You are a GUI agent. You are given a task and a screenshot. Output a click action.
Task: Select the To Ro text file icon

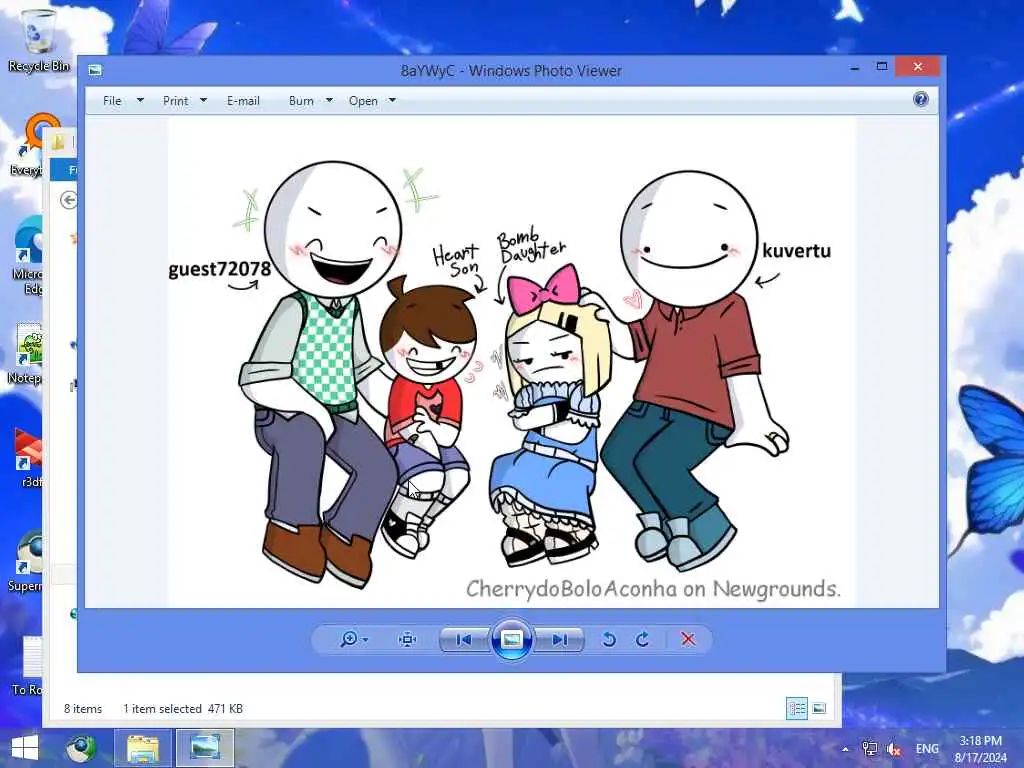tap(27, 665)
